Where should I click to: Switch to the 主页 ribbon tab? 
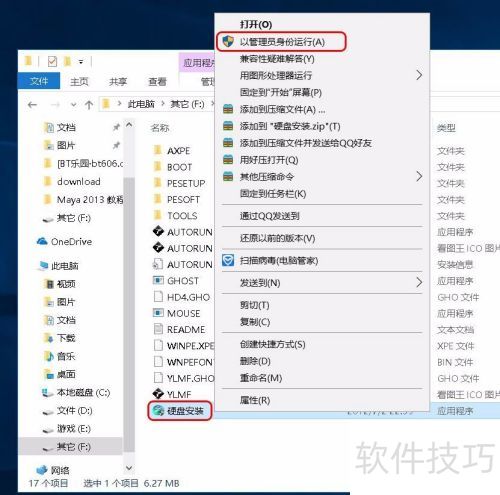pyautogui.click(x=79, y=81)
